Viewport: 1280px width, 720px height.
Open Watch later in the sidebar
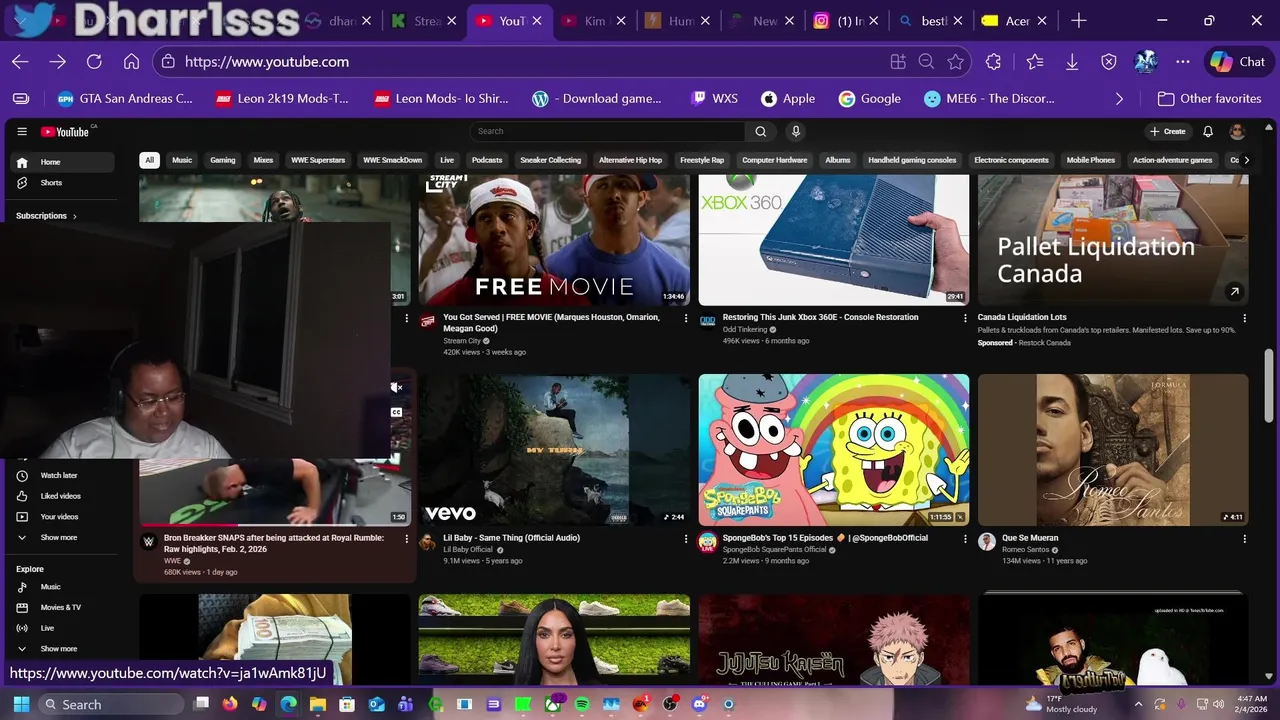pos(58,475)
